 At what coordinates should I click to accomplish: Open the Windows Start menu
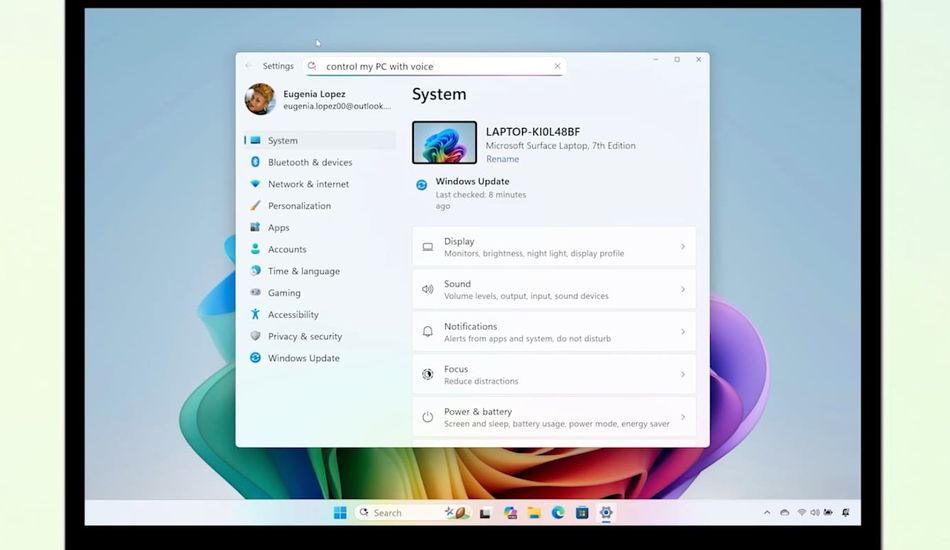(340, 513)
